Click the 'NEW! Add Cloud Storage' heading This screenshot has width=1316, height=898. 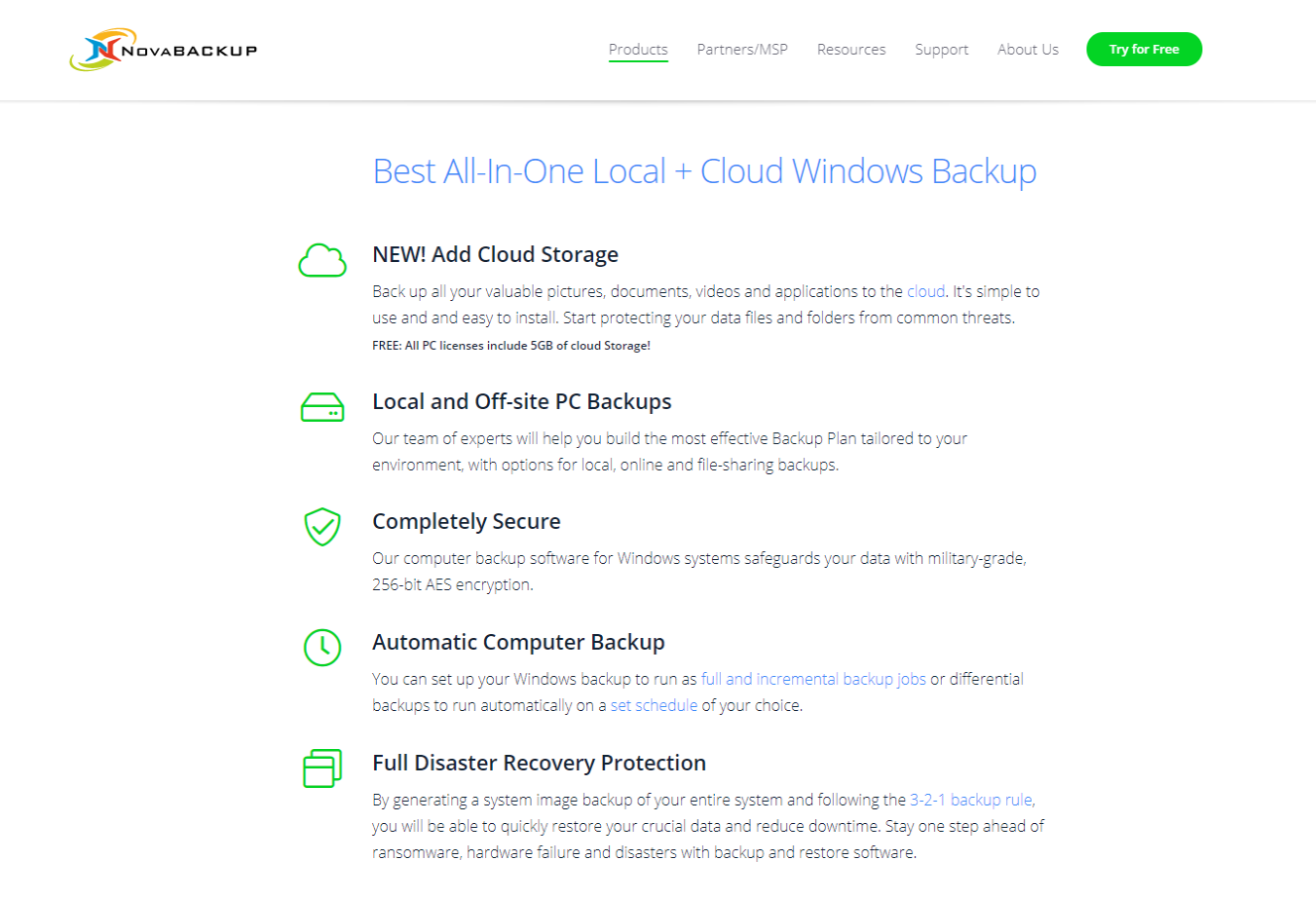click(x=495, y=254)
